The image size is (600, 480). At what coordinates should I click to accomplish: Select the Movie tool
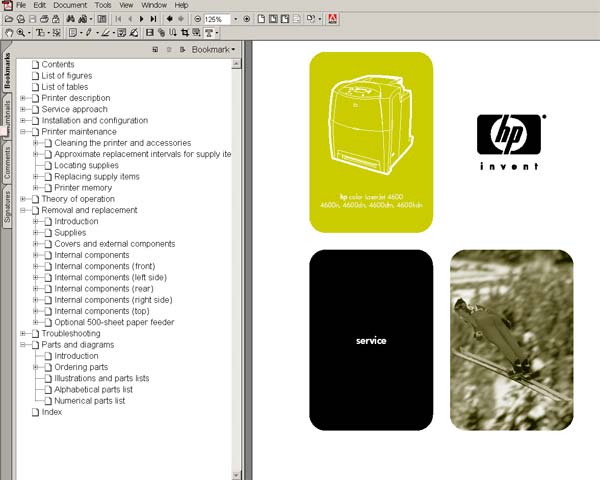tap(150, 33)
